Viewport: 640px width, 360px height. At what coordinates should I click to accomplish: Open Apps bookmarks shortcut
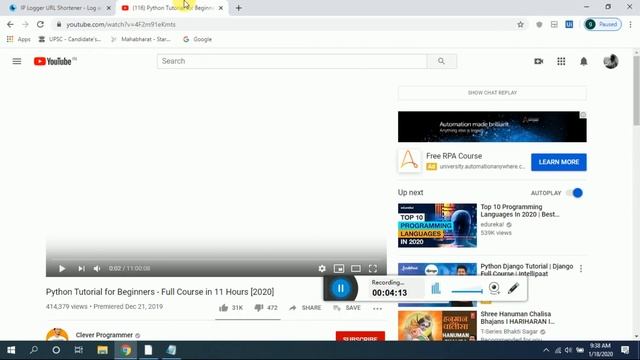point(18,39)
